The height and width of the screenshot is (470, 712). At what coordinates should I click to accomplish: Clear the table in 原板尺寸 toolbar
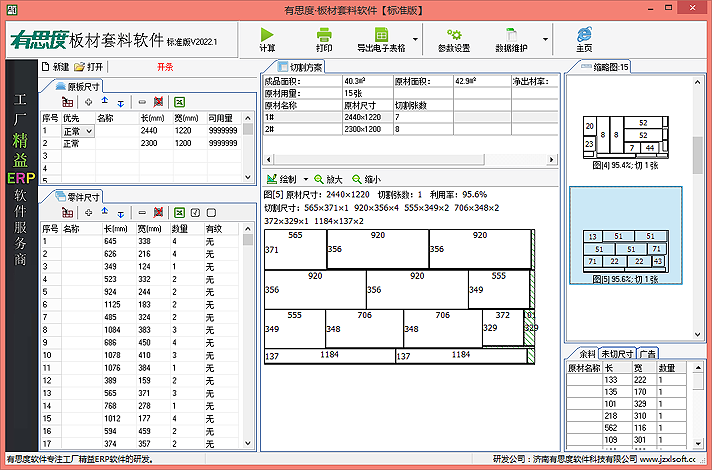68,102
